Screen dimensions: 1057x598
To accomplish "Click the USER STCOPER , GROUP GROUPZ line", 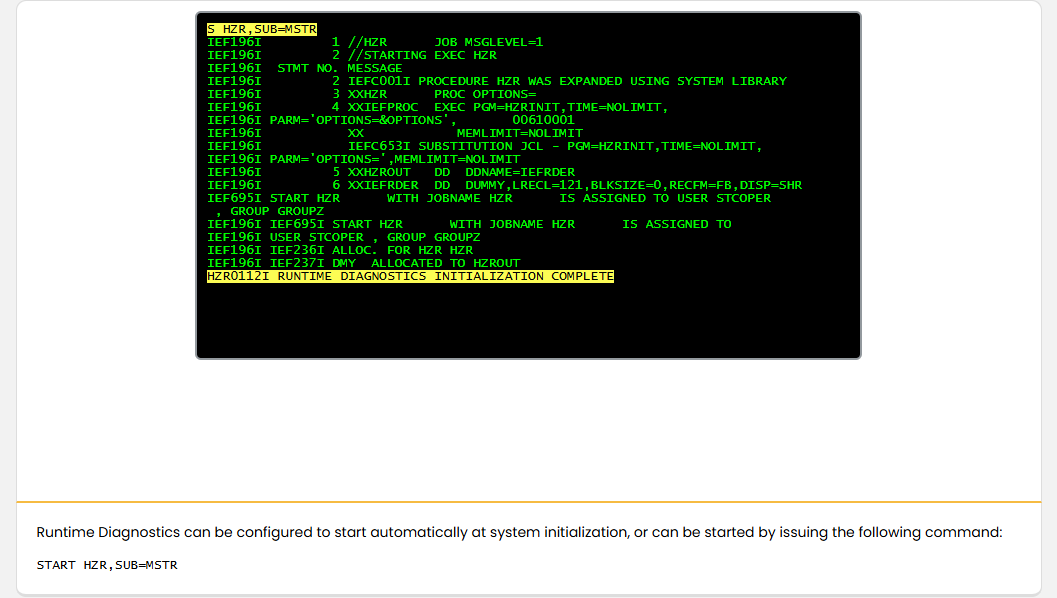I will tap(344, 237).
